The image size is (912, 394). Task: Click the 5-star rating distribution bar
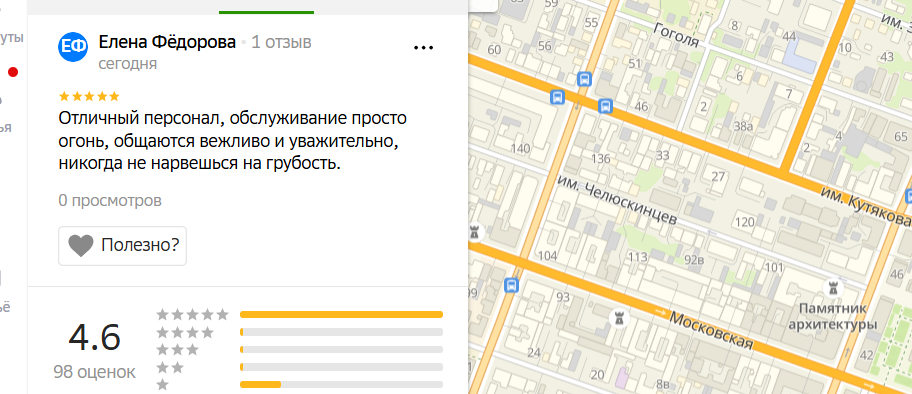point(341,315)
